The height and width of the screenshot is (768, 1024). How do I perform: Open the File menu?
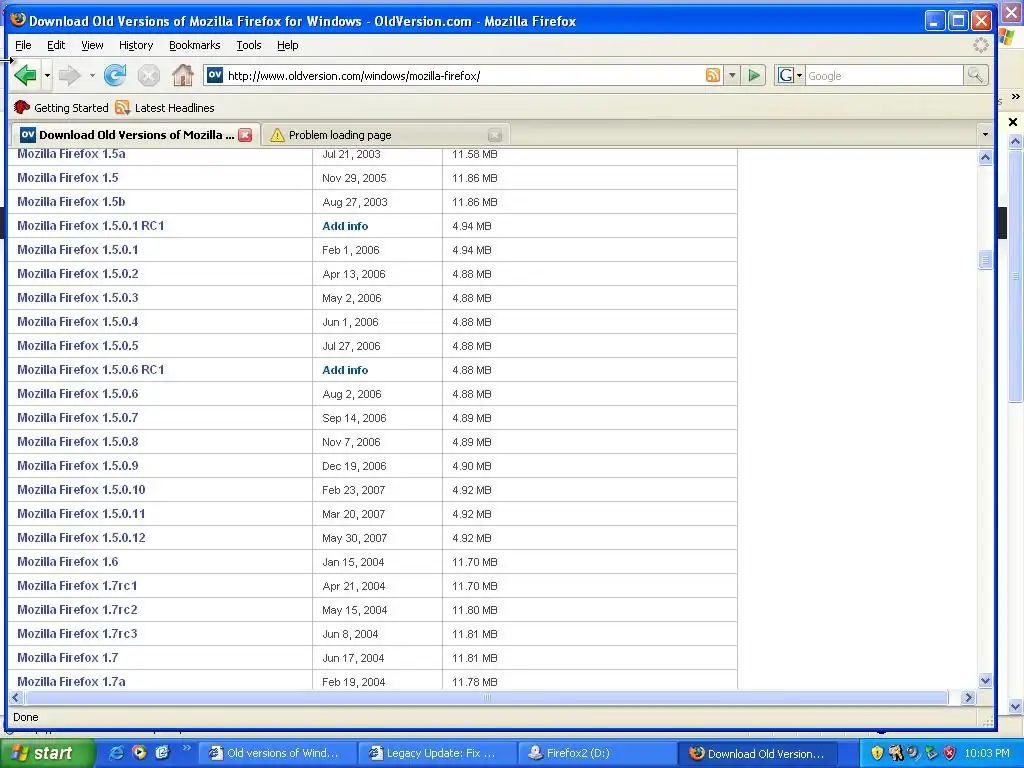pos(23,45)
